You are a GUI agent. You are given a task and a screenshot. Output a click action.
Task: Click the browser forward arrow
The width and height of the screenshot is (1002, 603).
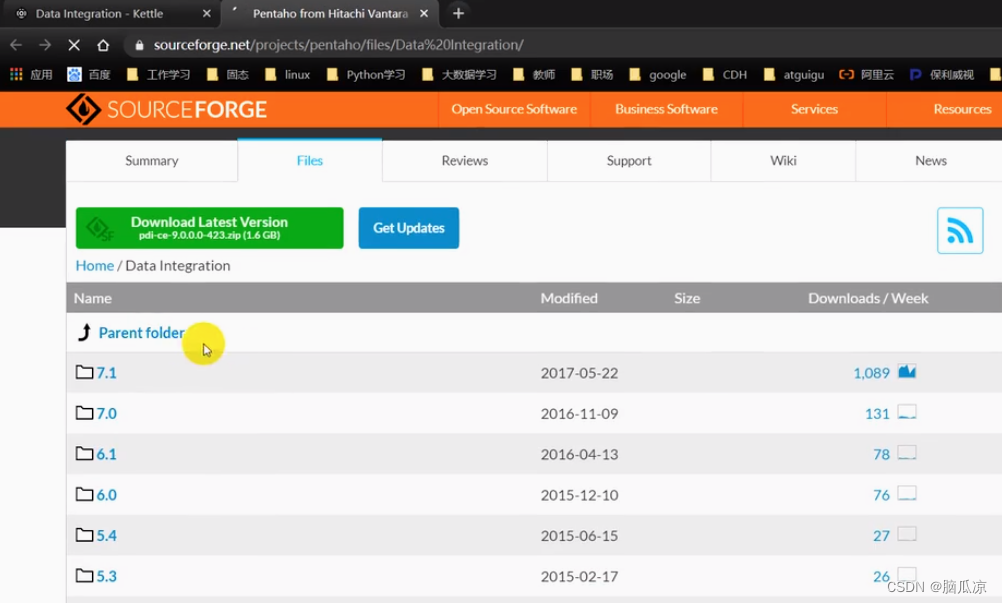tap(45, 45)
